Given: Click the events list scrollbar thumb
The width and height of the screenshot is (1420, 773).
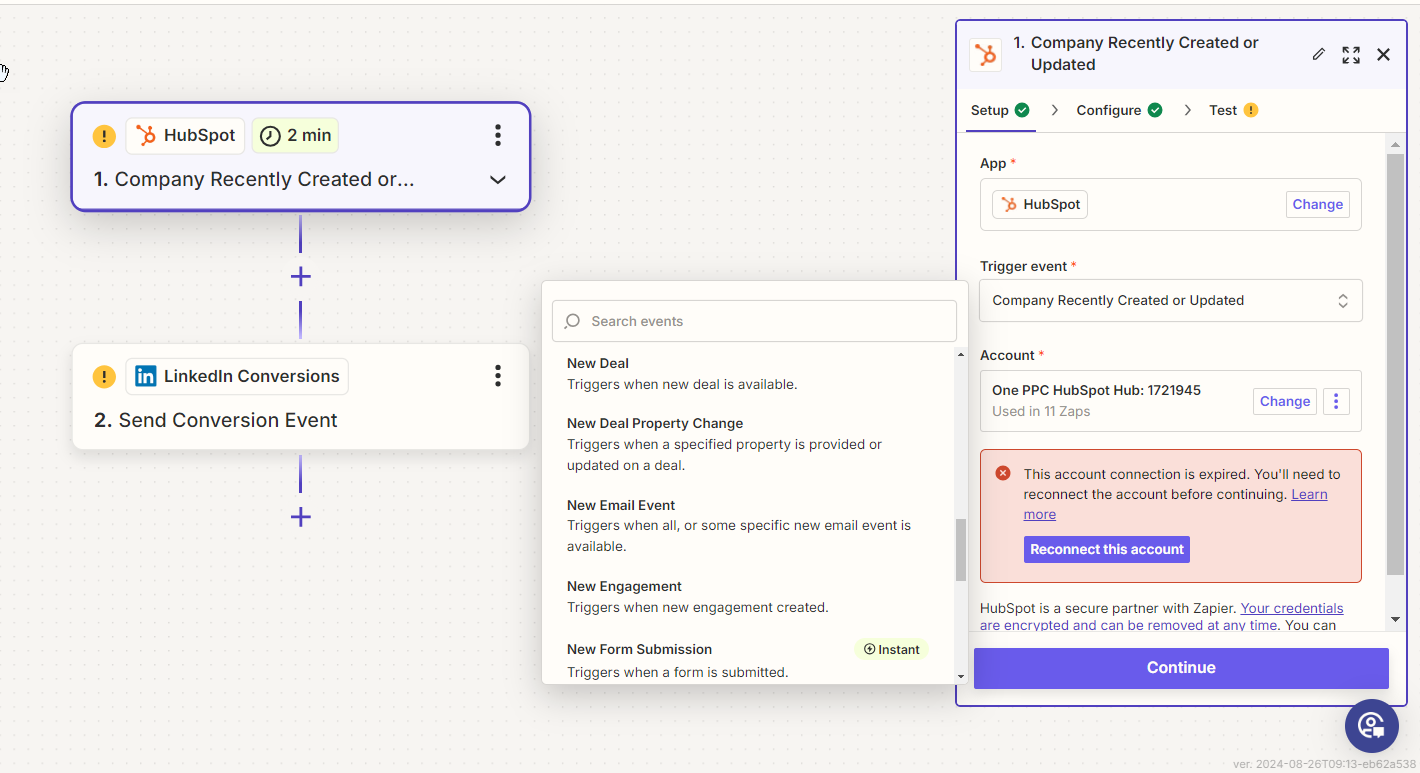Looking at the screenshot, I should (x=961, y=550).
